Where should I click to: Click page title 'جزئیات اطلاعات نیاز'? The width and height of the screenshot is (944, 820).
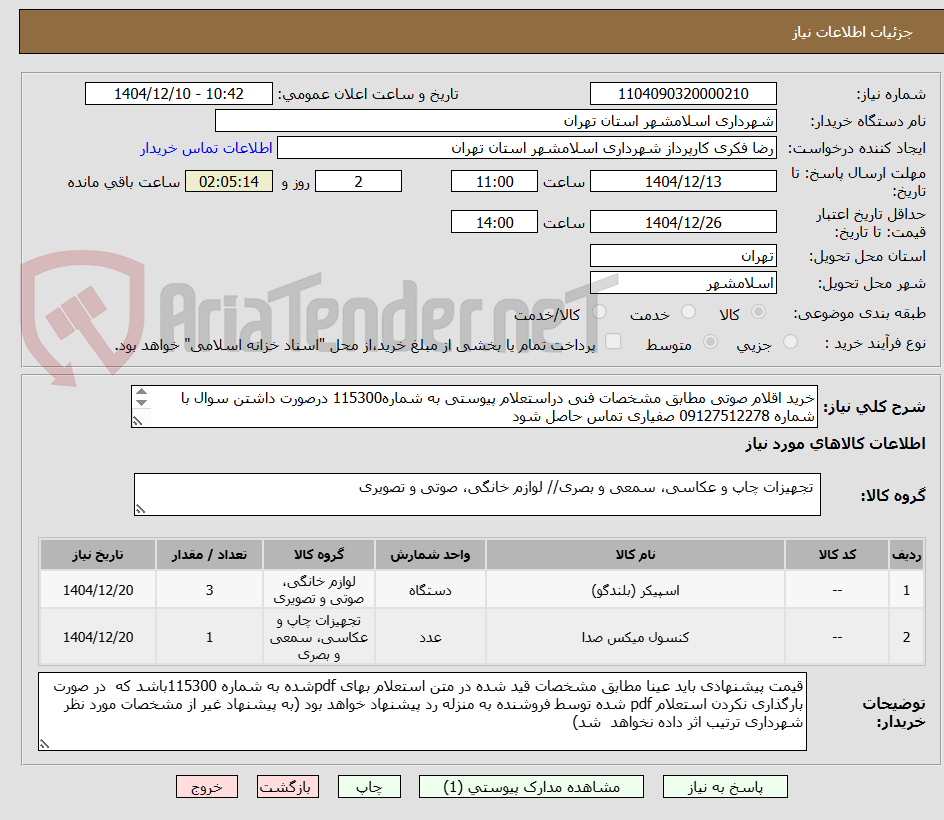[x=852, y=32]
